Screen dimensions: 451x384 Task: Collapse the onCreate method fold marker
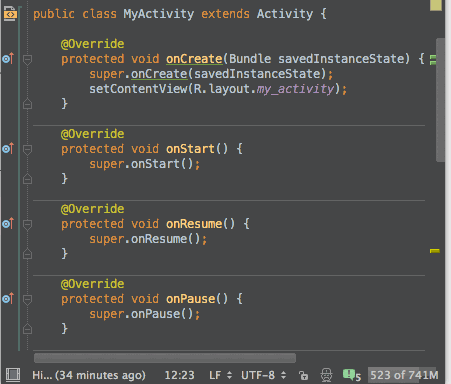(27, 60)
